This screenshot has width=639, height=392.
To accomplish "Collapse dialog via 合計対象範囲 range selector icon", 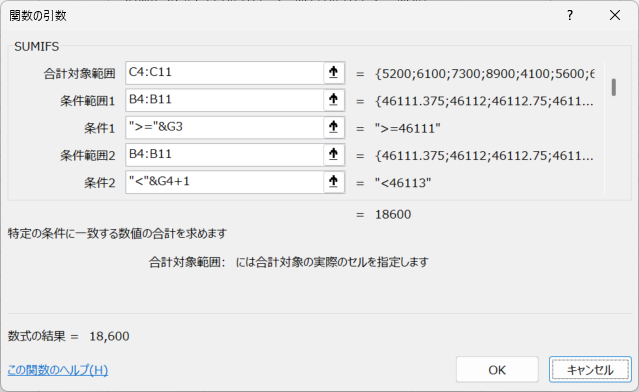I will tap(334, 73).
